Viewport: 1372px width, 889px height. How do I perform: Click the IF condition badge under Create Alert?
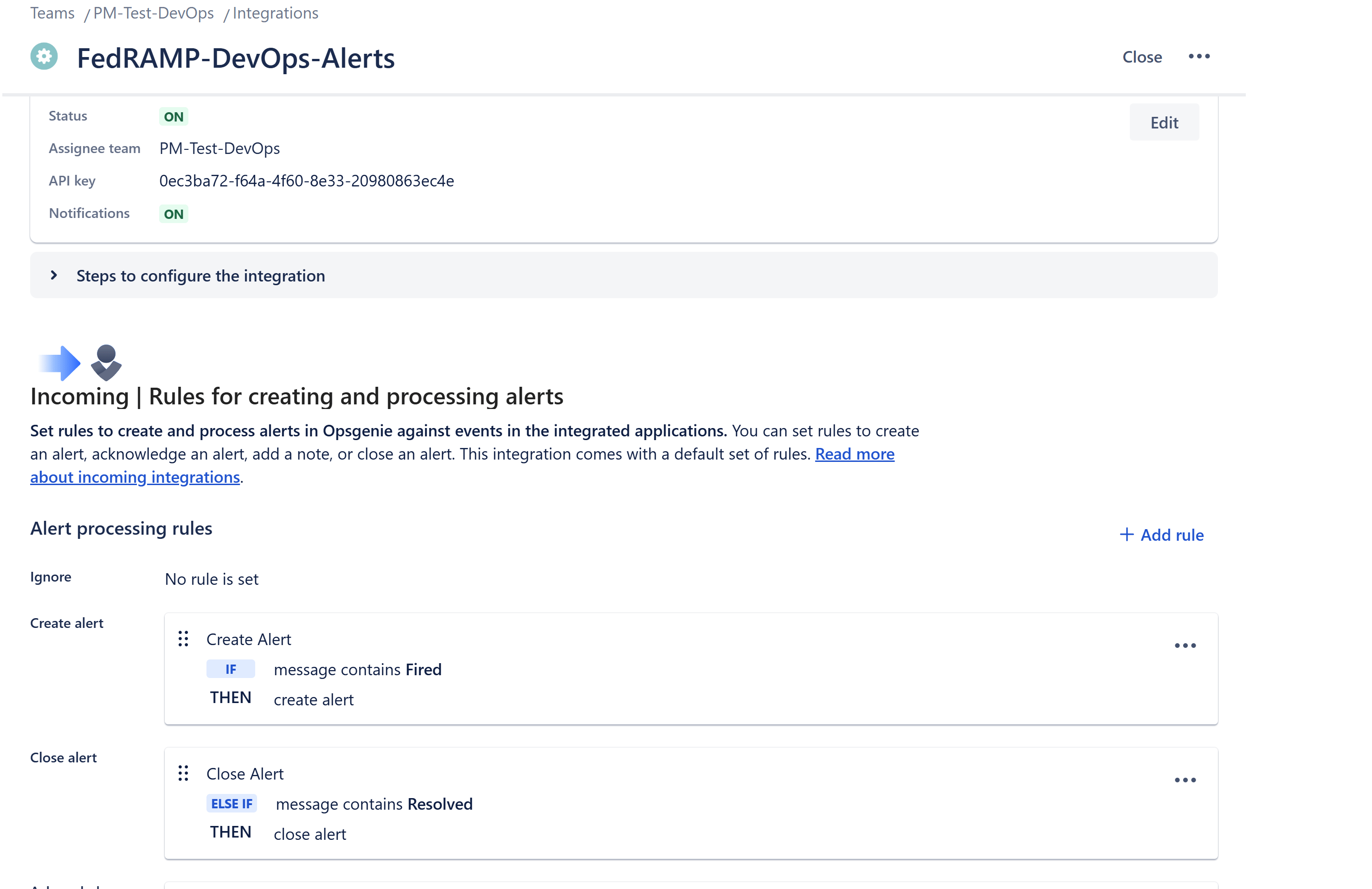click(x=231, y=669)
